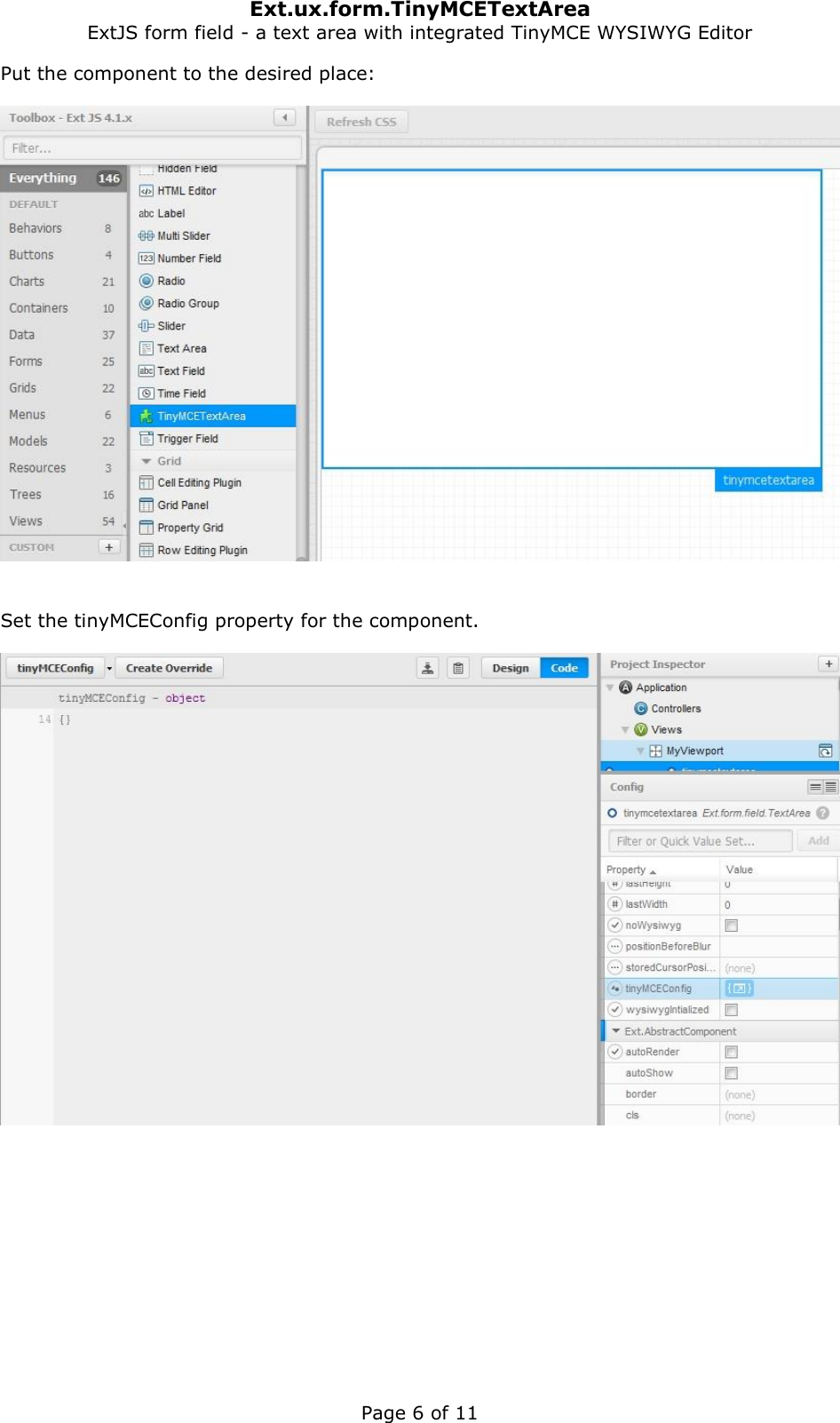This screenshot has height=1423, width=840.
Task: Click the positionBeforeBlur property row
Action: 720,947
